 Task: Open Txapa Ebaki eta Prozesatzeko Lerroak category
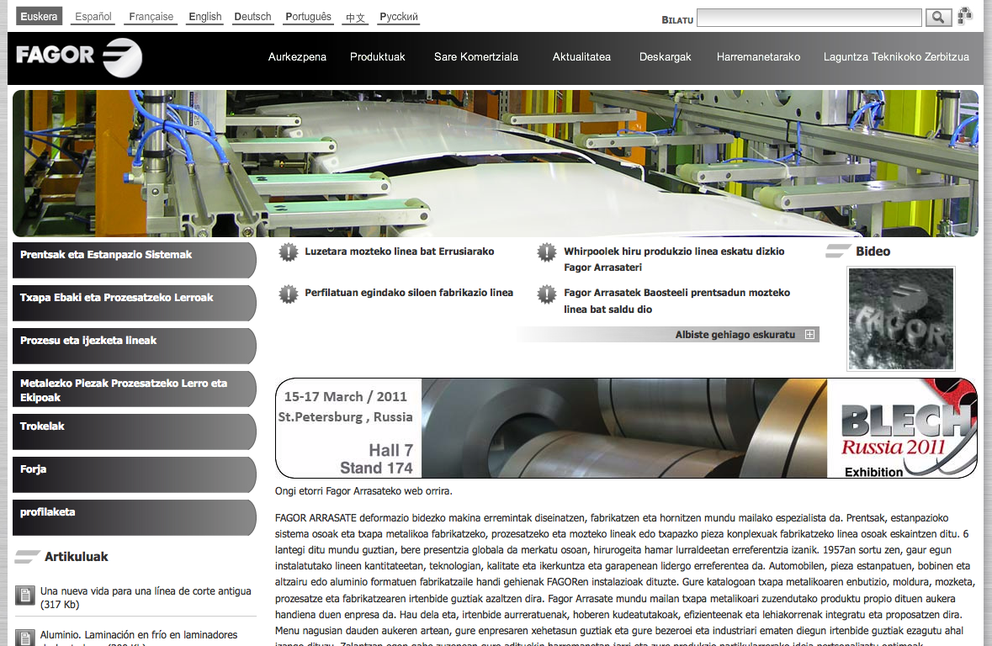(x=134, y=303)
